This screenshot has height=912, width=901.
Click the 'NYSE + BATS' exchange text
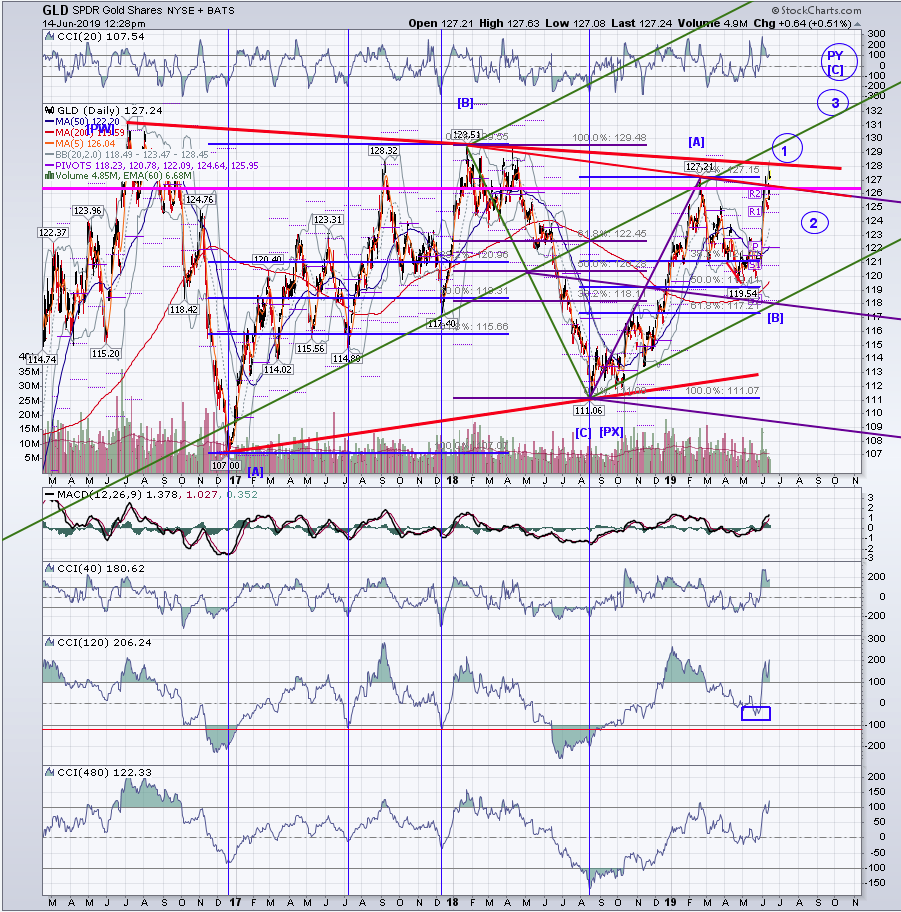(x=201, y=10)
